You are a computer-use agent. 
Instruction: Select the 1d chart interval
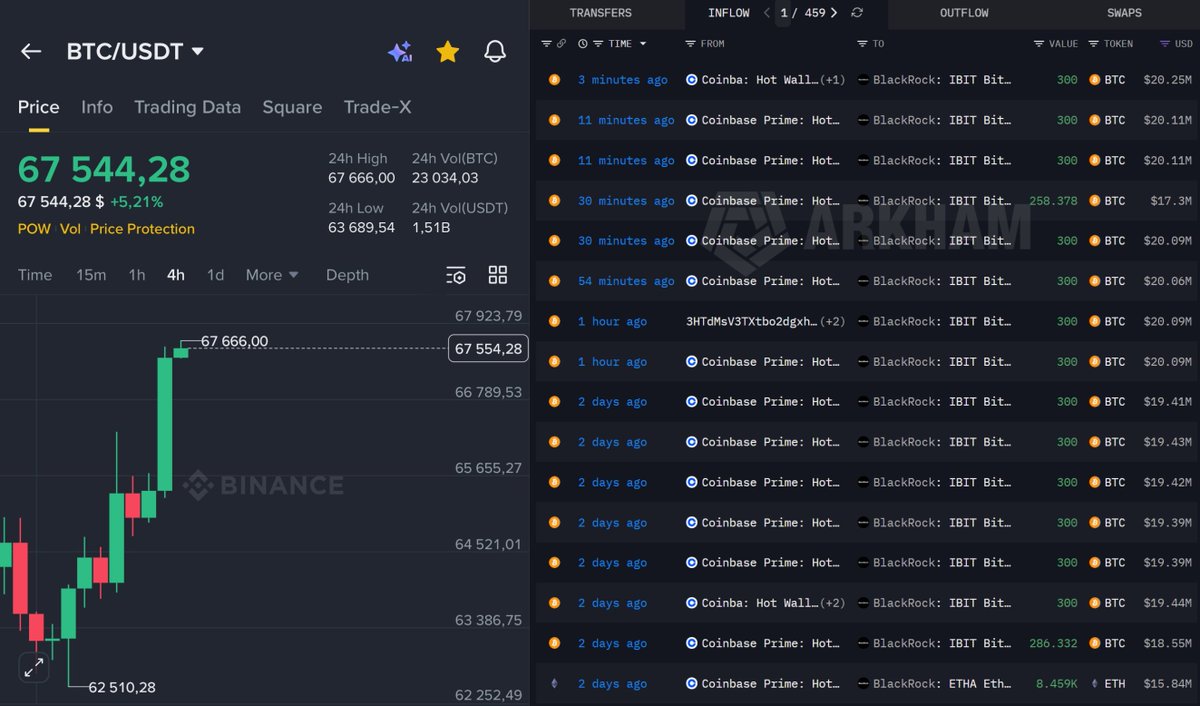point(215,275)
